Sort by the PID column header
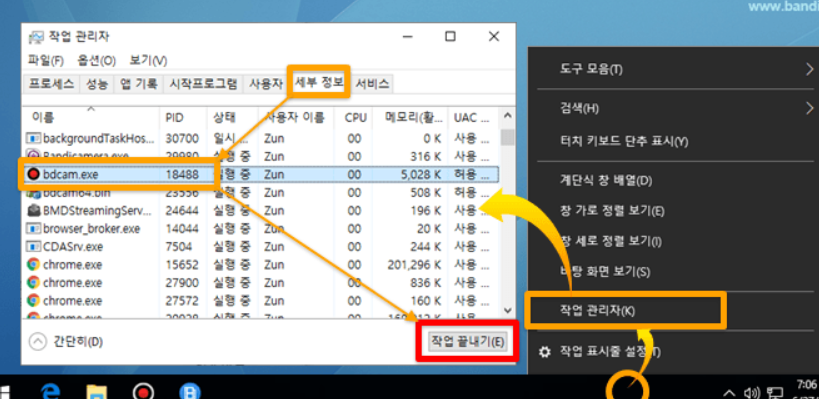Viewport: 819px width, 399px height. click(183, 118)
